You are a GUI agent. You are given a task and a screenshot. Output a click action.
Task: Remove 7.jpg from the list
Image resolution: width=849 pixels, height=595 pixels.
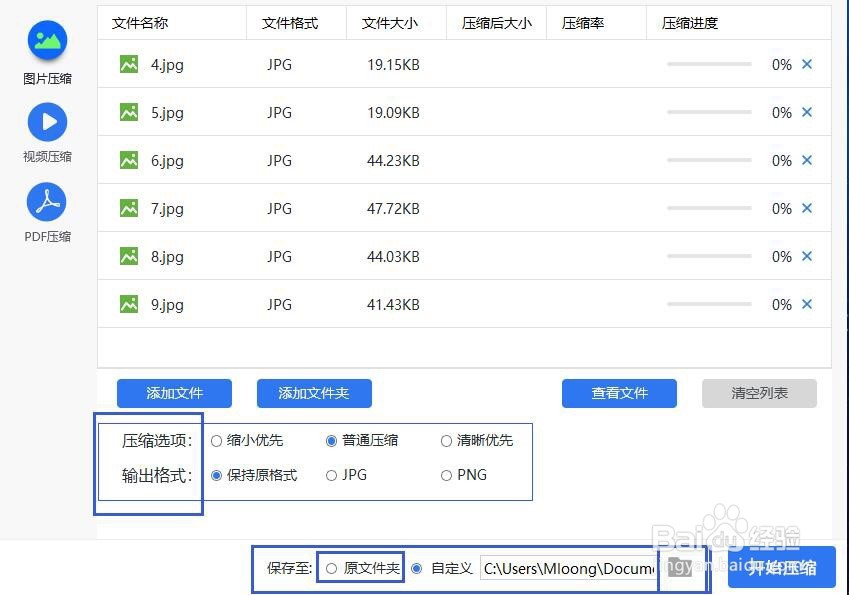pyautogui.click(x=807, y=208)
